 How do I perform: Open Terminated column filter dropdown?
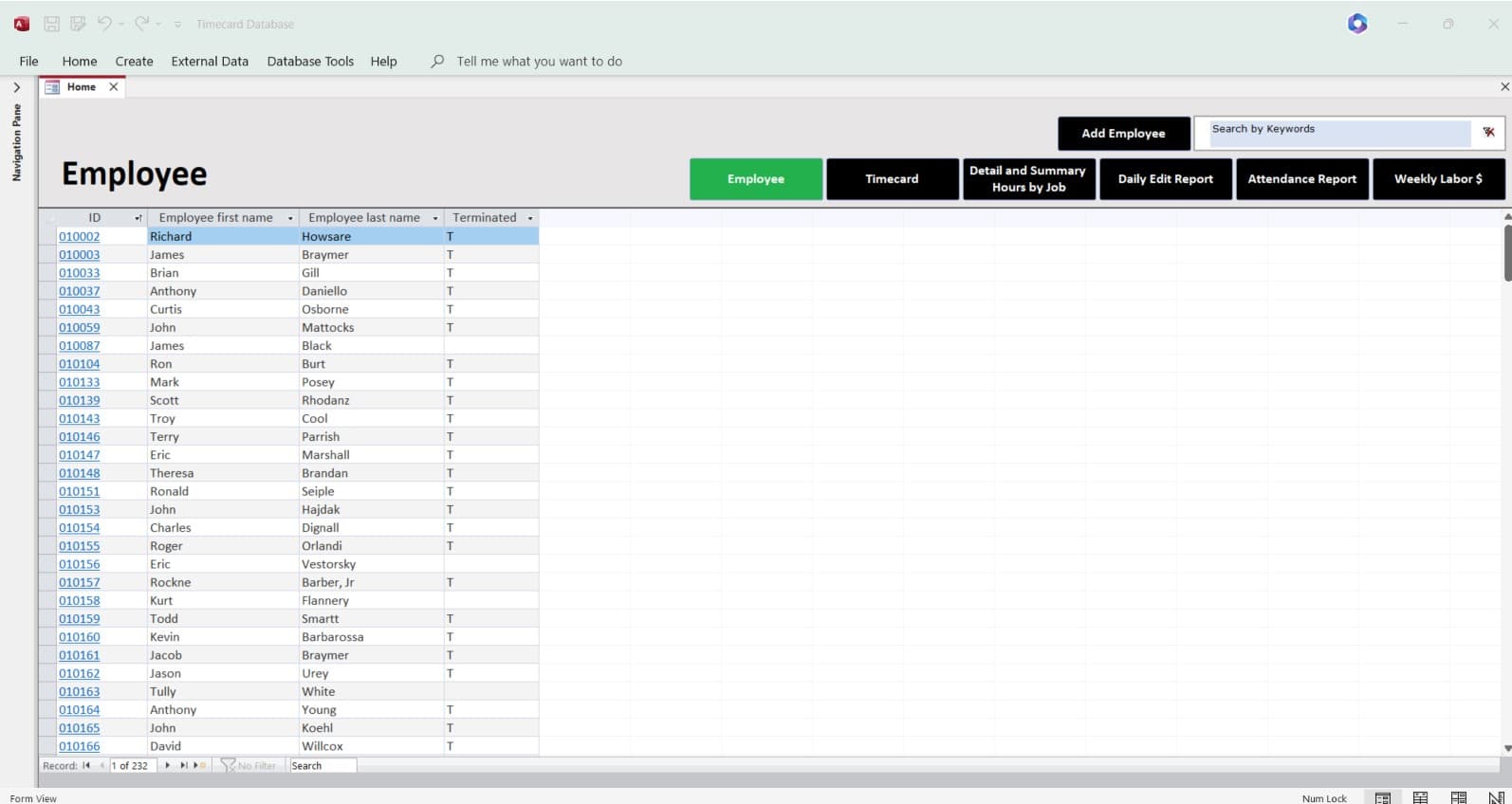pos(530,218)
